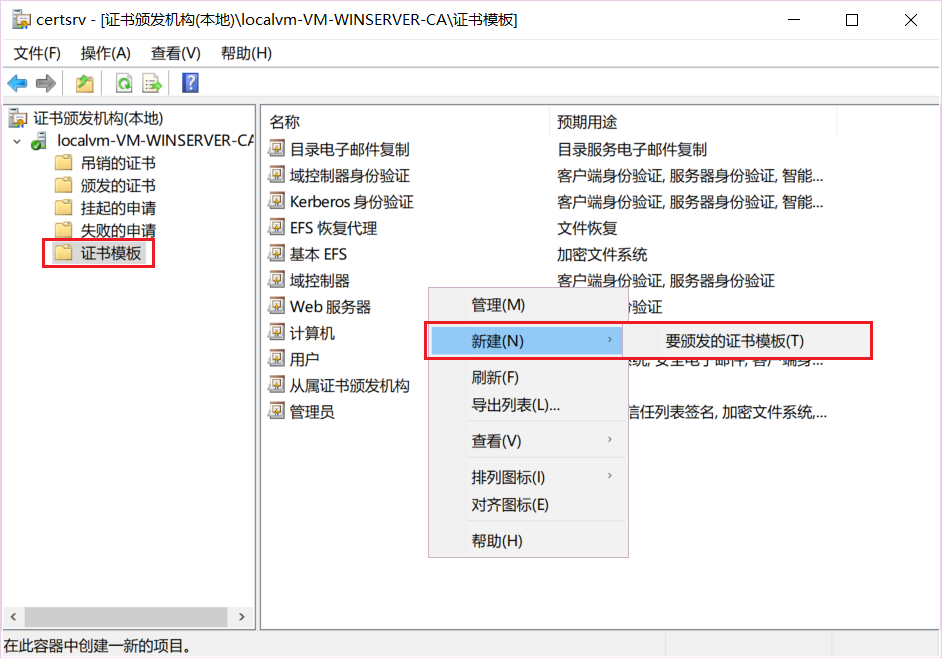Screen dimensions: 942x658
Task: Click the Refresh toolbar icon
Action: [x=123, y=82]
